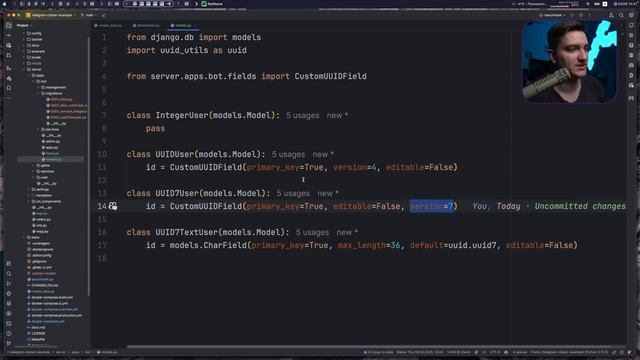Switch to the create_data.py editor tab
The width and height of the screenshot is (640, 360).
(108, 25)
